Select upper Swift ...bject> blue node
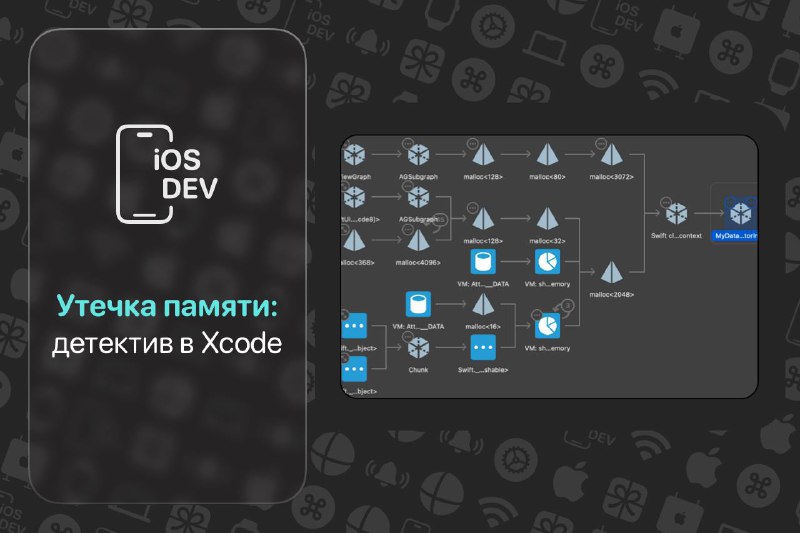The width and height of the screenshot is (800, 533). pos(354,326)
